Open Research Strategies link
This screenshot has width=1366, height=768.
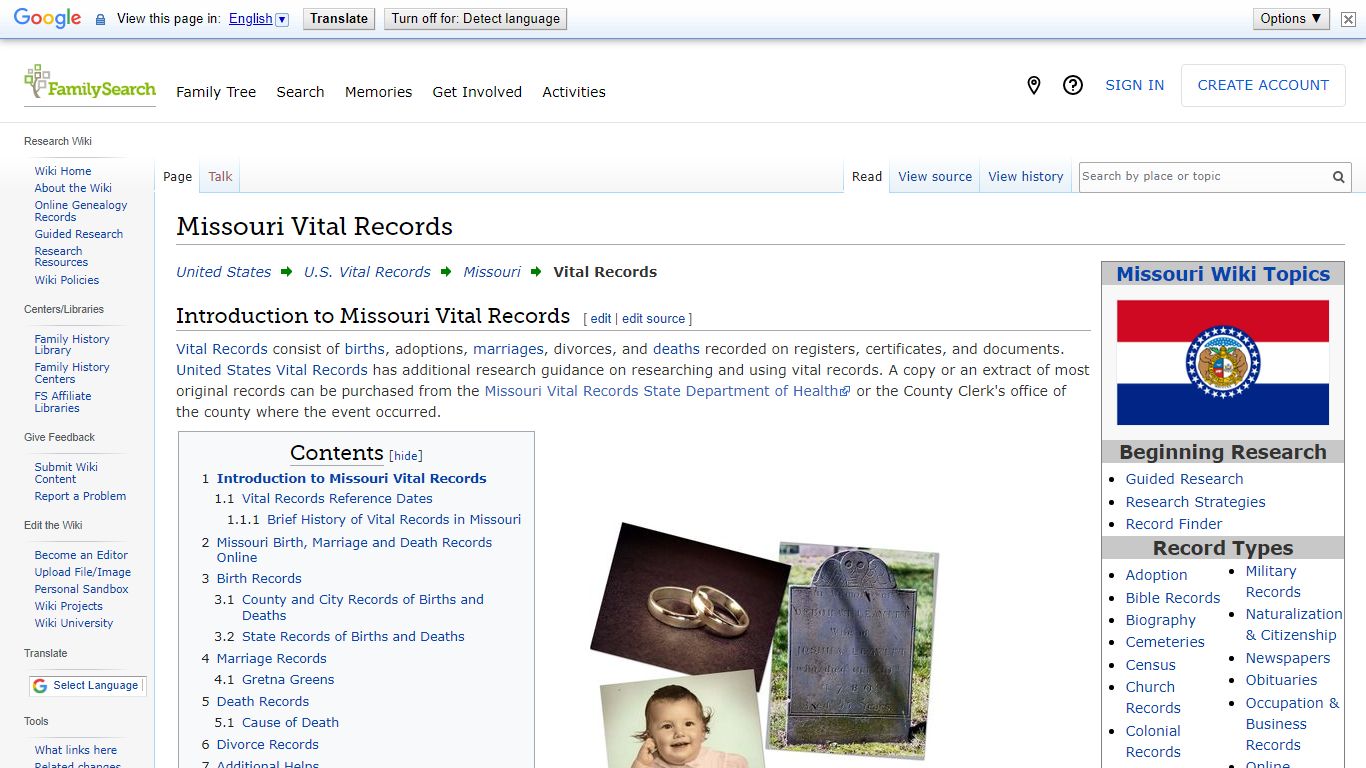pyautogui.click(x=1195, y=502)
